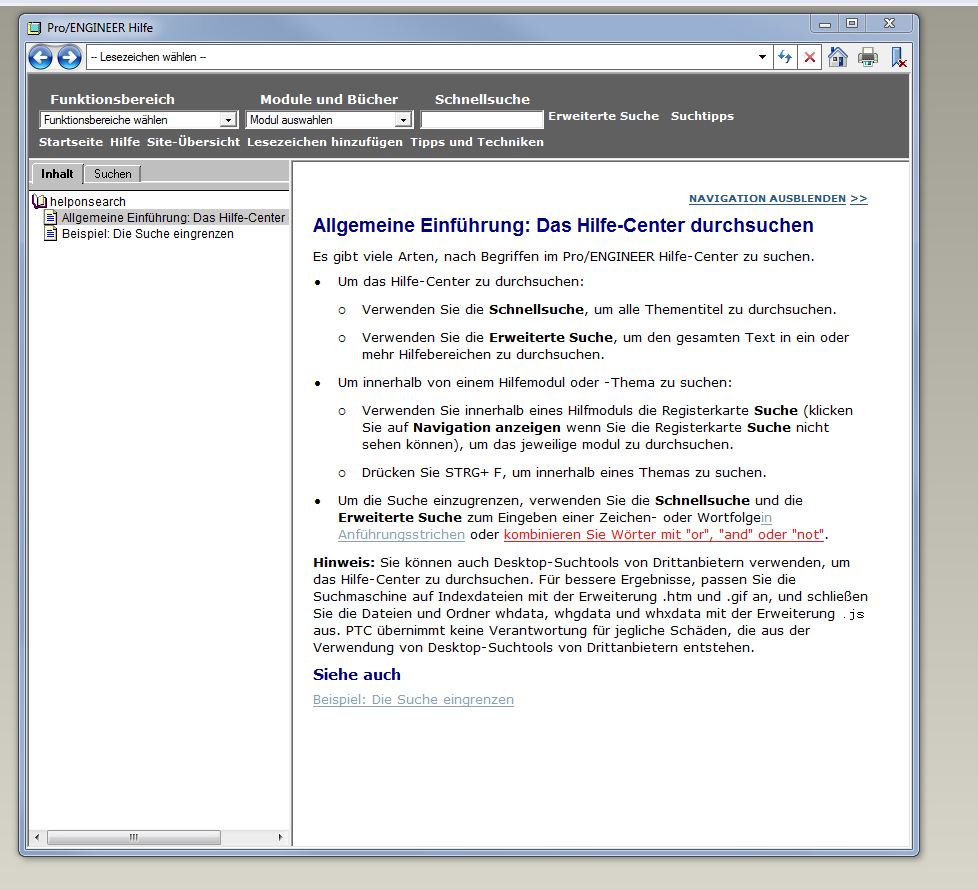Click the Startseite menu link

(70, 142)
